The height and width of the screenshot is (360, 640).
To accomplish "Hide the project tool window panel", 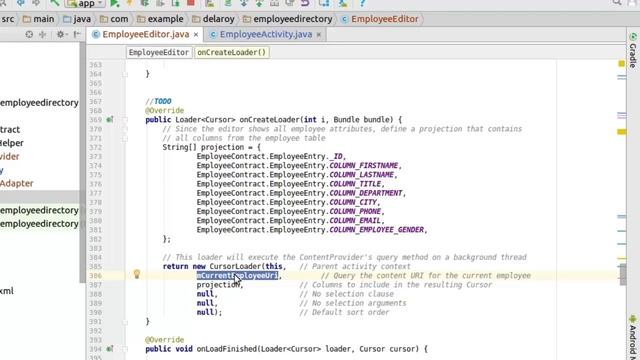I will 77,35.
